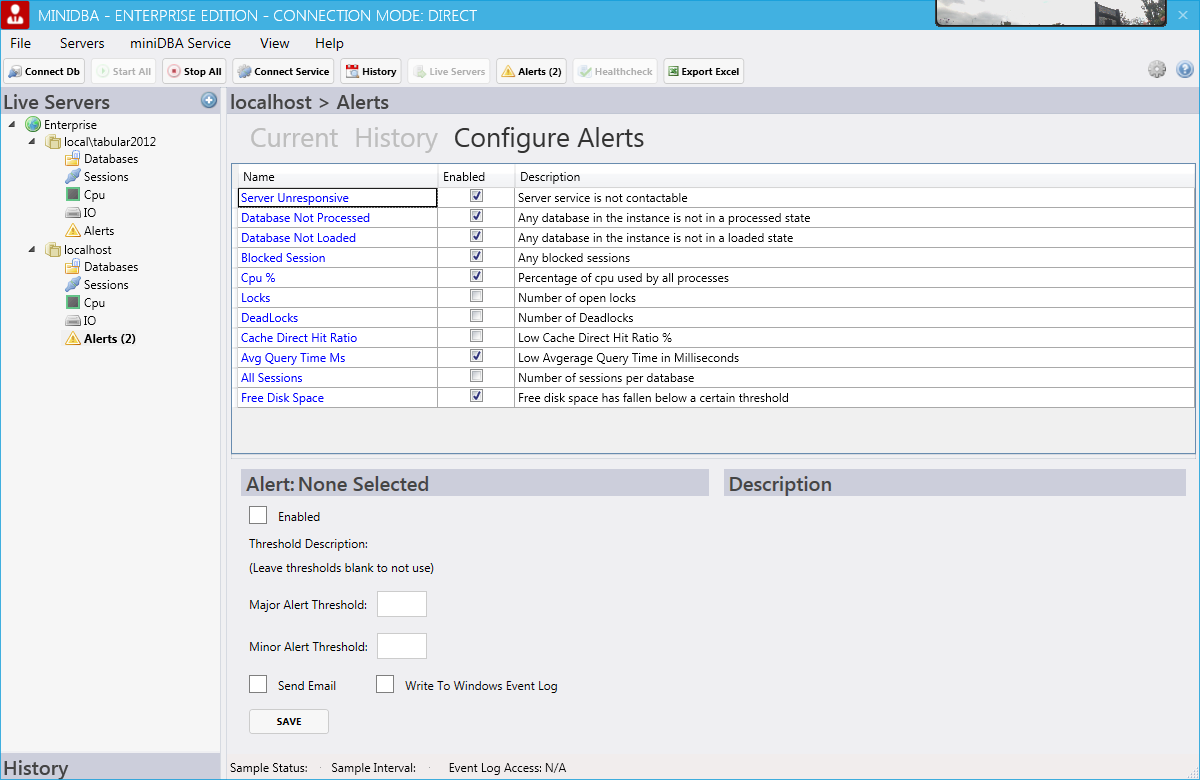The width and height of the screenshot is (1200, 780).
Task: Select the localhost server node
Action: pyautogui.click(x=79, y=249)
